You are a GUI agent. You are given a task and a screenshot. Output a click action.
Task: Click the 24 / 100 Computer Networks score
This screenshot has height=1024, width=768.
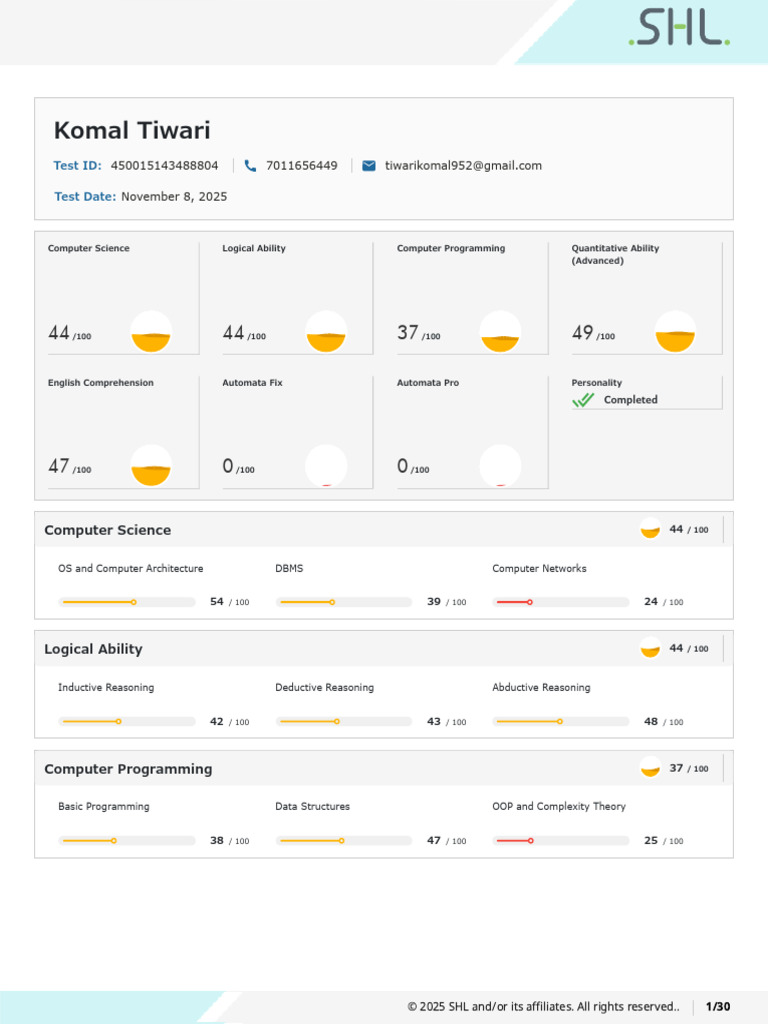pos(664,601)
